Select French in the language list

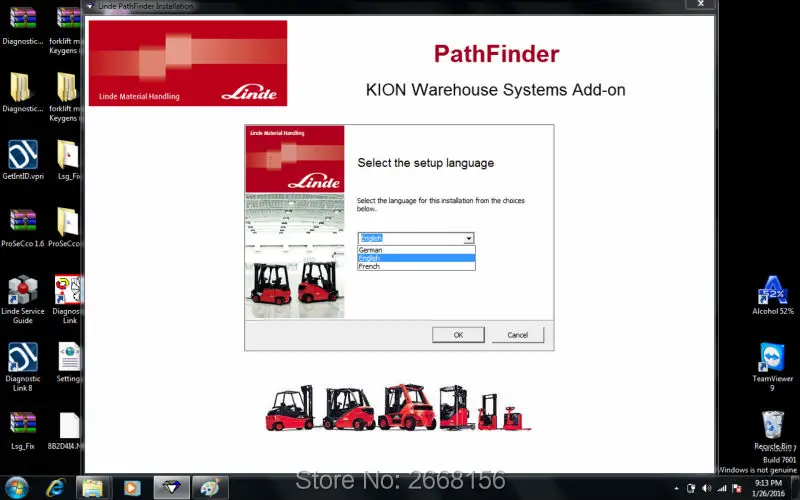point(416,266)
